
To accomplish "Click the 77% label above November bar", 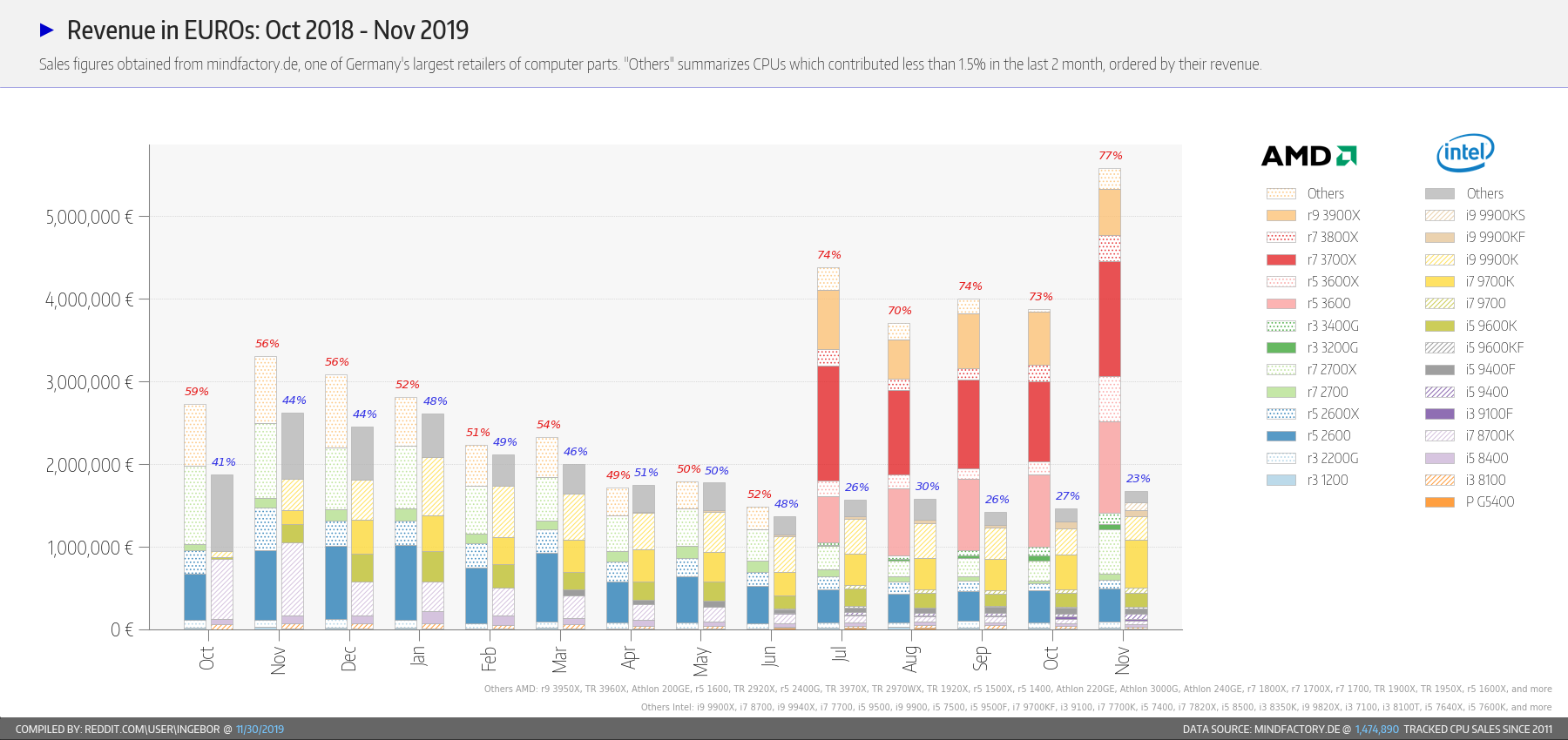I will [x=1110, y=156].
